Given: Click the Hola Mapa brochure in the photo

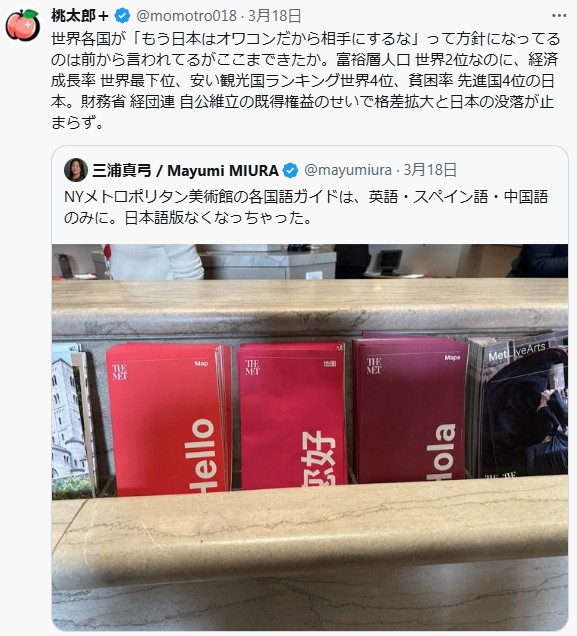Looking at the screenshot, I should click(410, 410).
